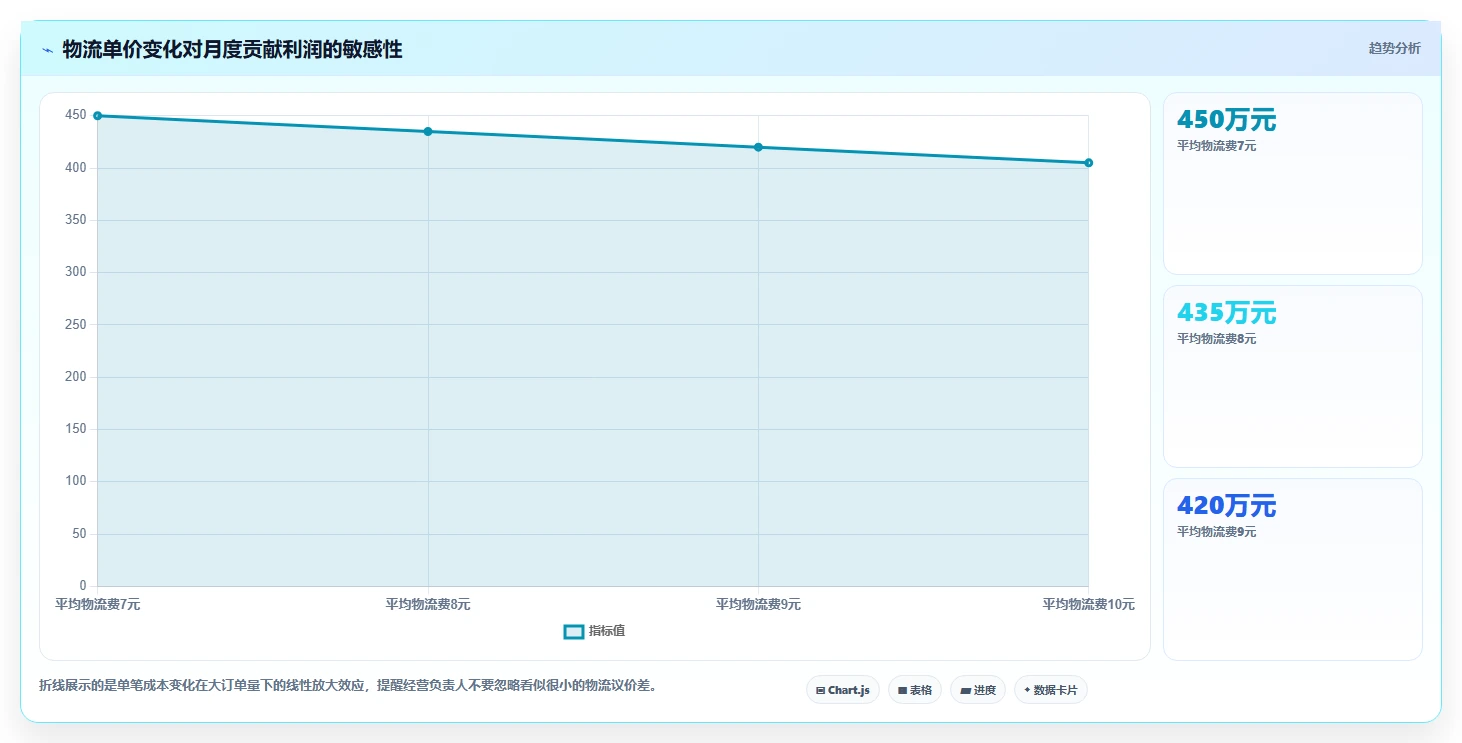
Task: Click the chart icon beside the title
Action: [x=47, y=50]
